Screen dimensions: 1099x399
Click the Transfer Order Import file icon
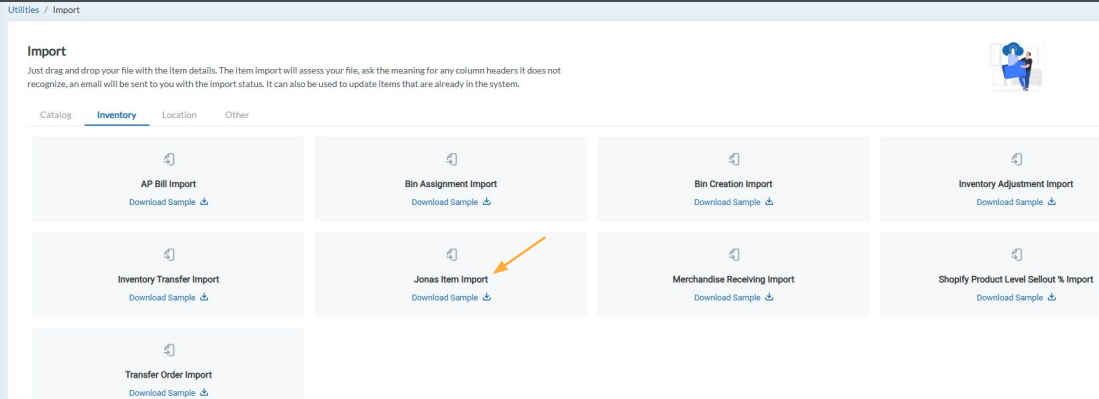pyautogui.click(x=168, y=350)
